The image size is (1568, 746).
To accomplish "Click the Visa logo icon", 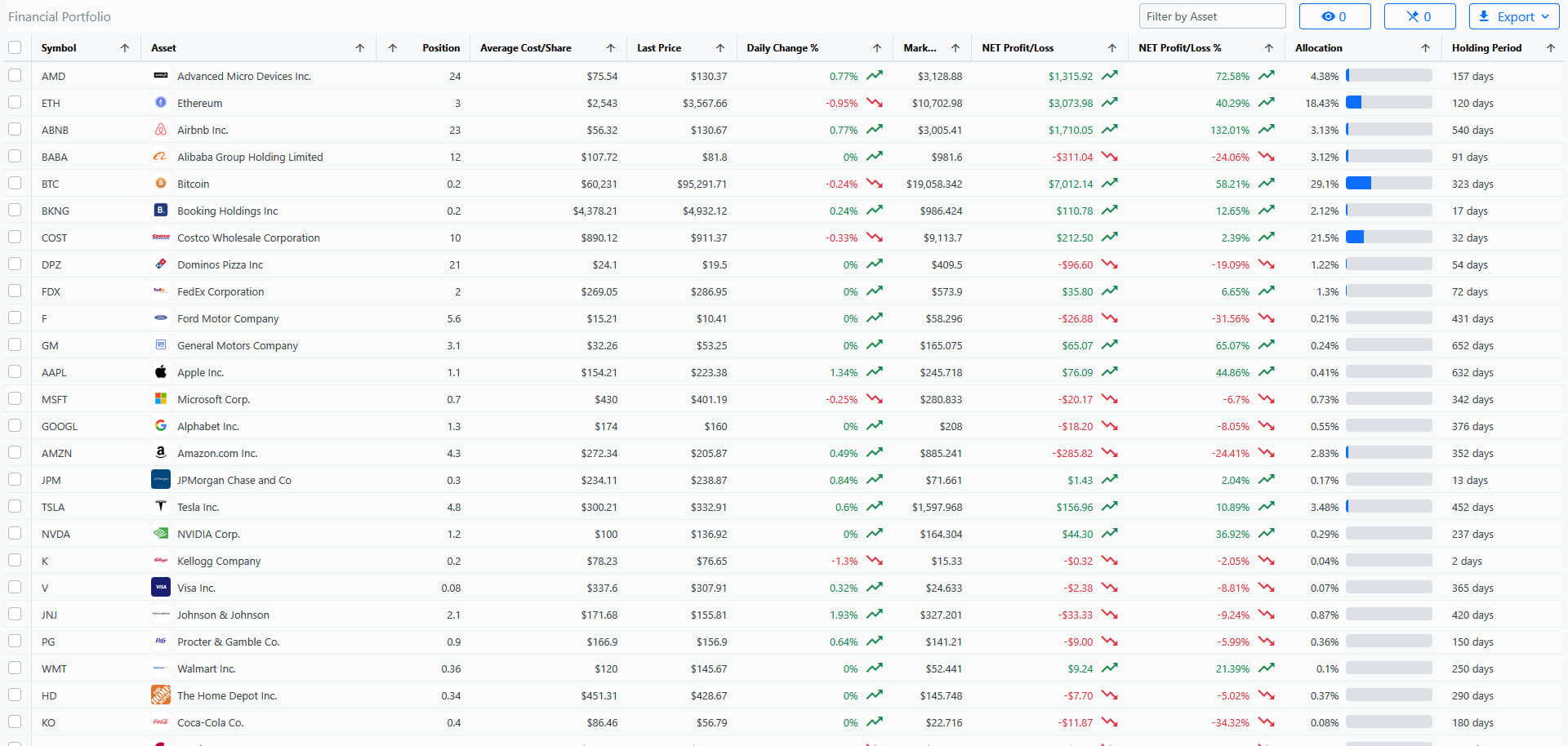I will (x=161, y=588).
